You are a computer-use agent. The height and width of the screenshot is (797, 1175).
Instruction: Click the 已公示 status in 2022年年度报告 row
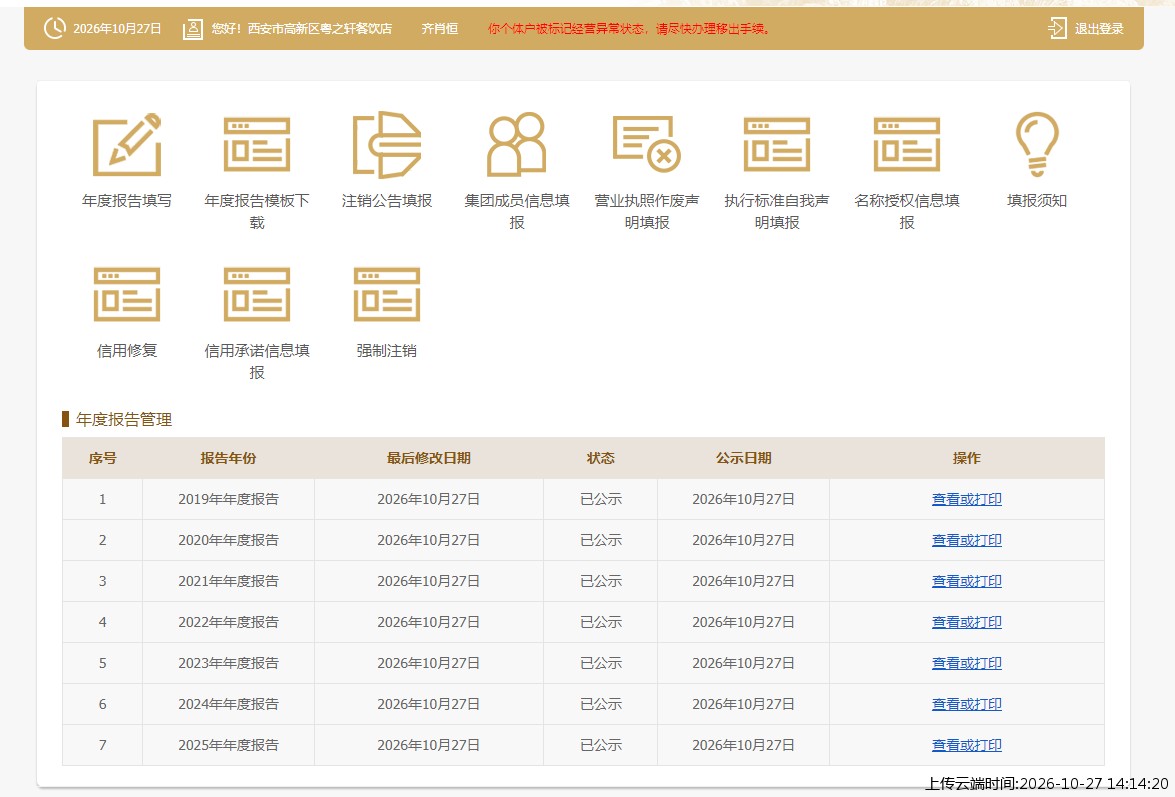pos(601,622)
